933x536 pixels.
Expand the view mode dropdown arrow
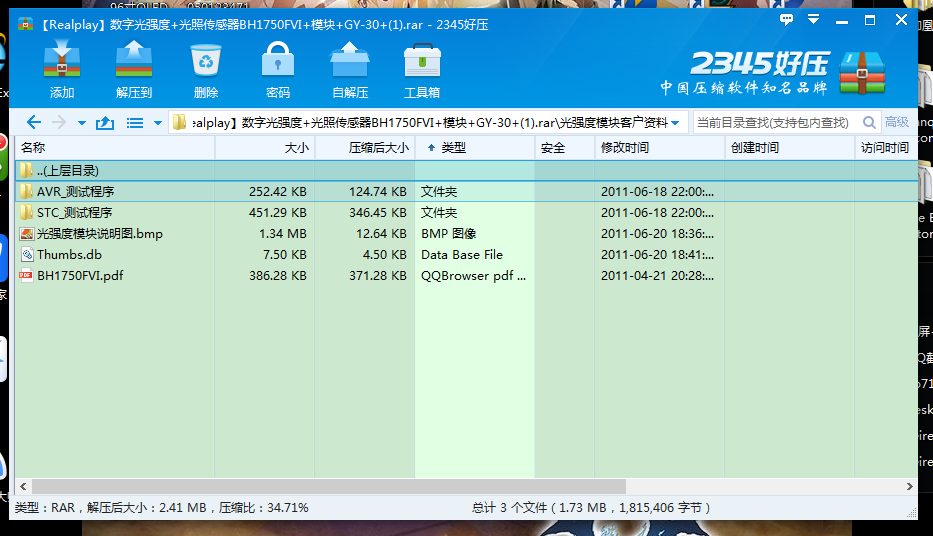(x=158, y=123)
